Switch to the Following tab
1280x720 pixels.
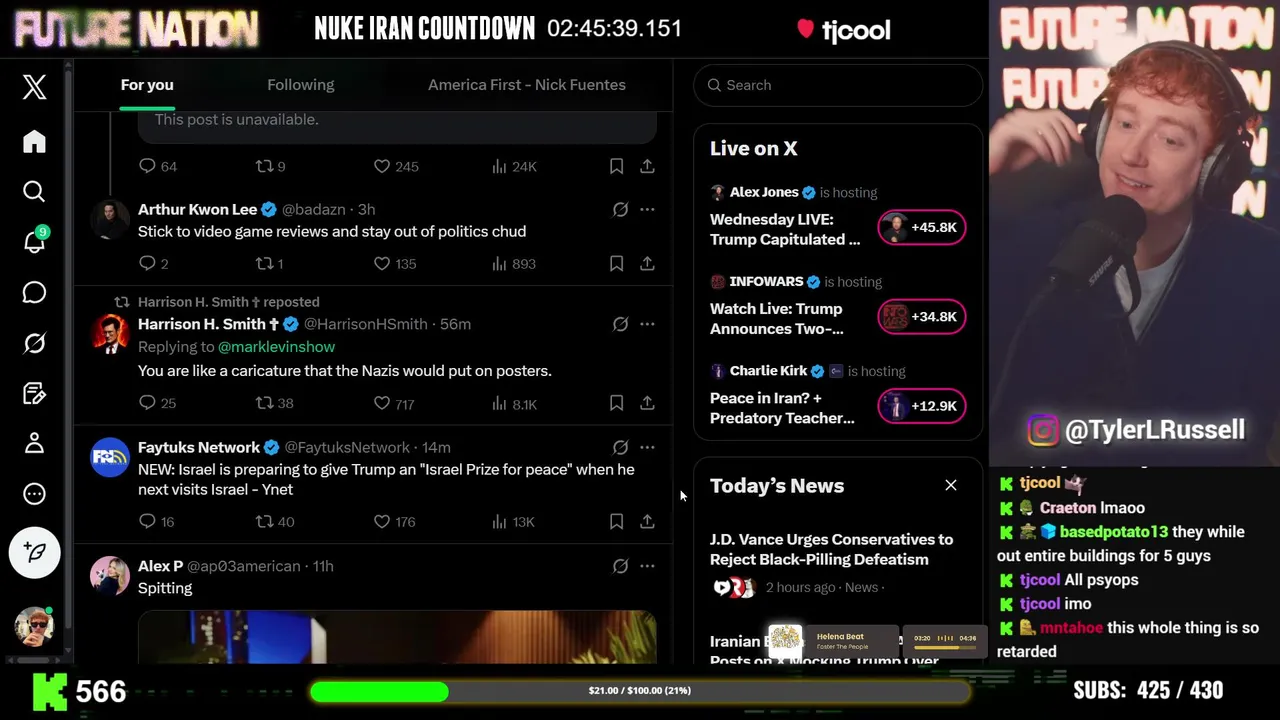point(300,85)
